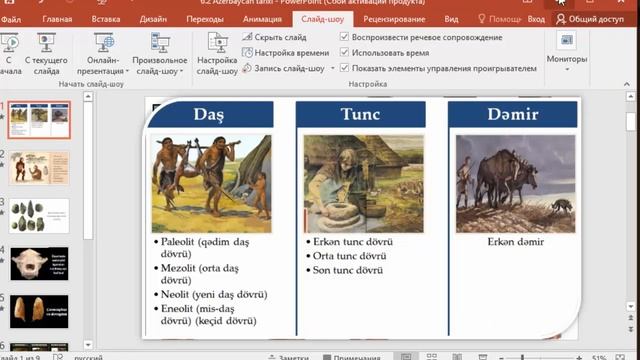Hide the current slide
The width and height of the screenshot is (640, 360).
pos(274,37)
